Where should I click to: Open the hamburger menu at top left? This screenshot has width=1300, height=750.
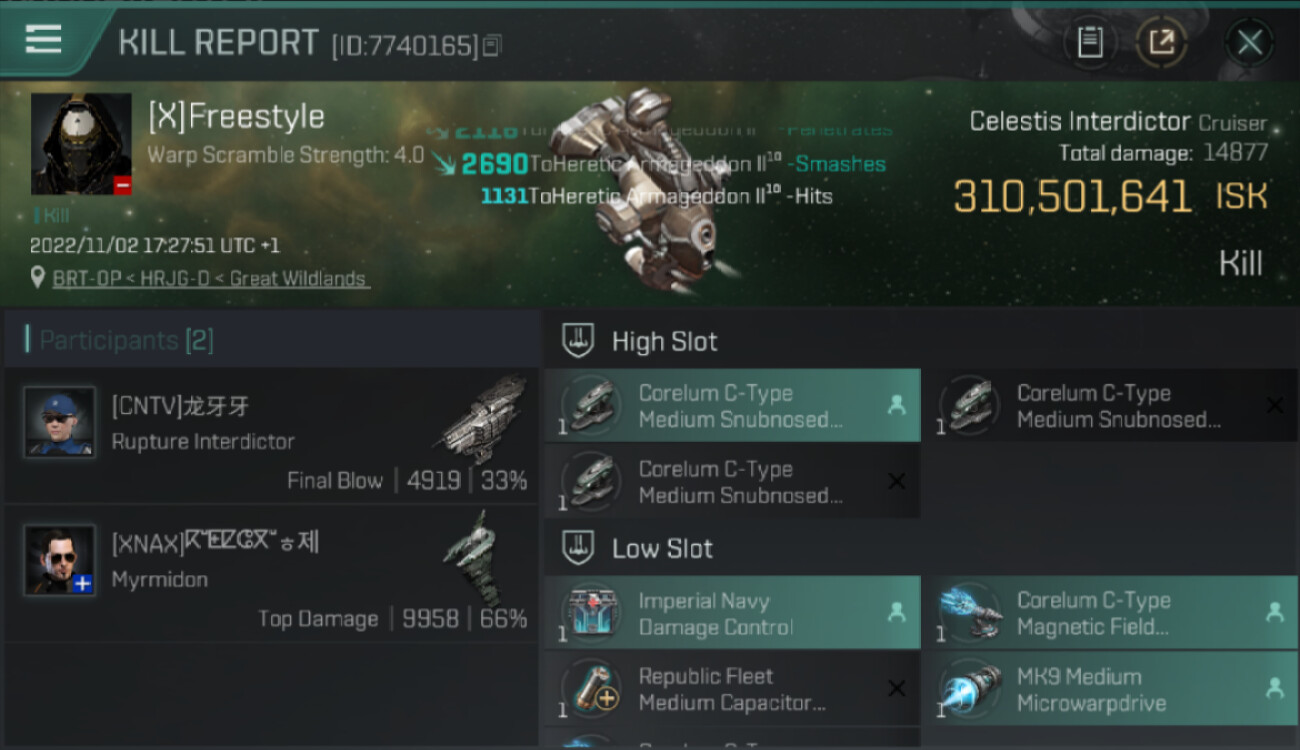(43, 39)
